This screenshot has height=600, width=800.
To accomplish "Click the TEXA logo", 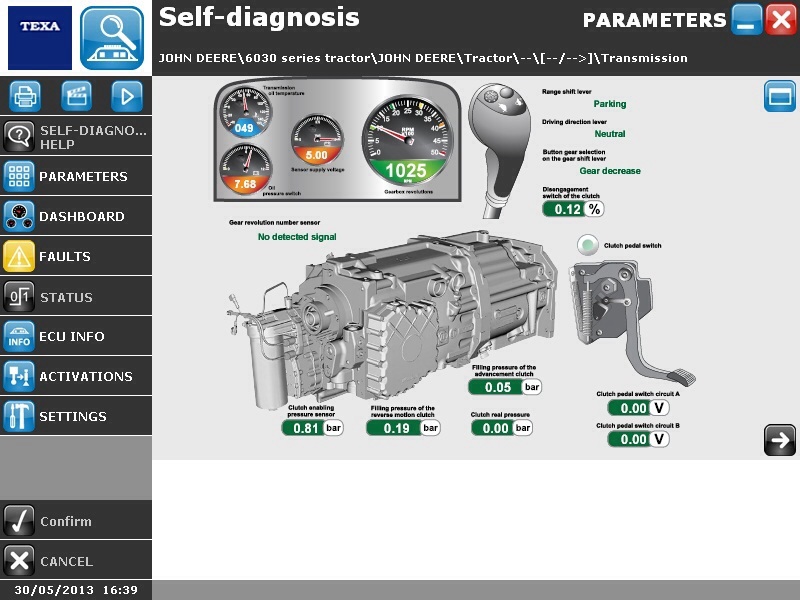I will click(x=39, y=37).
